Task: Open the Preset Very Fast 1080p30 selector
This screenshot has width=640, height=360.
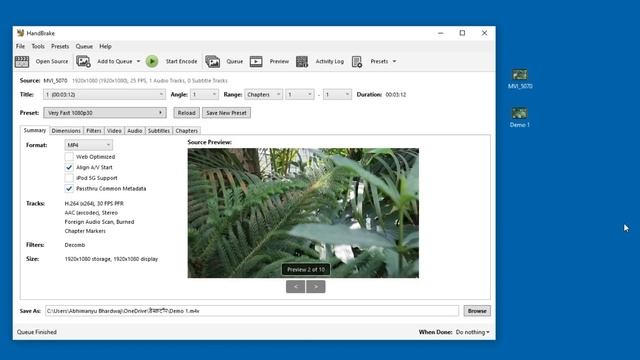Action: (x=104, y=113)
